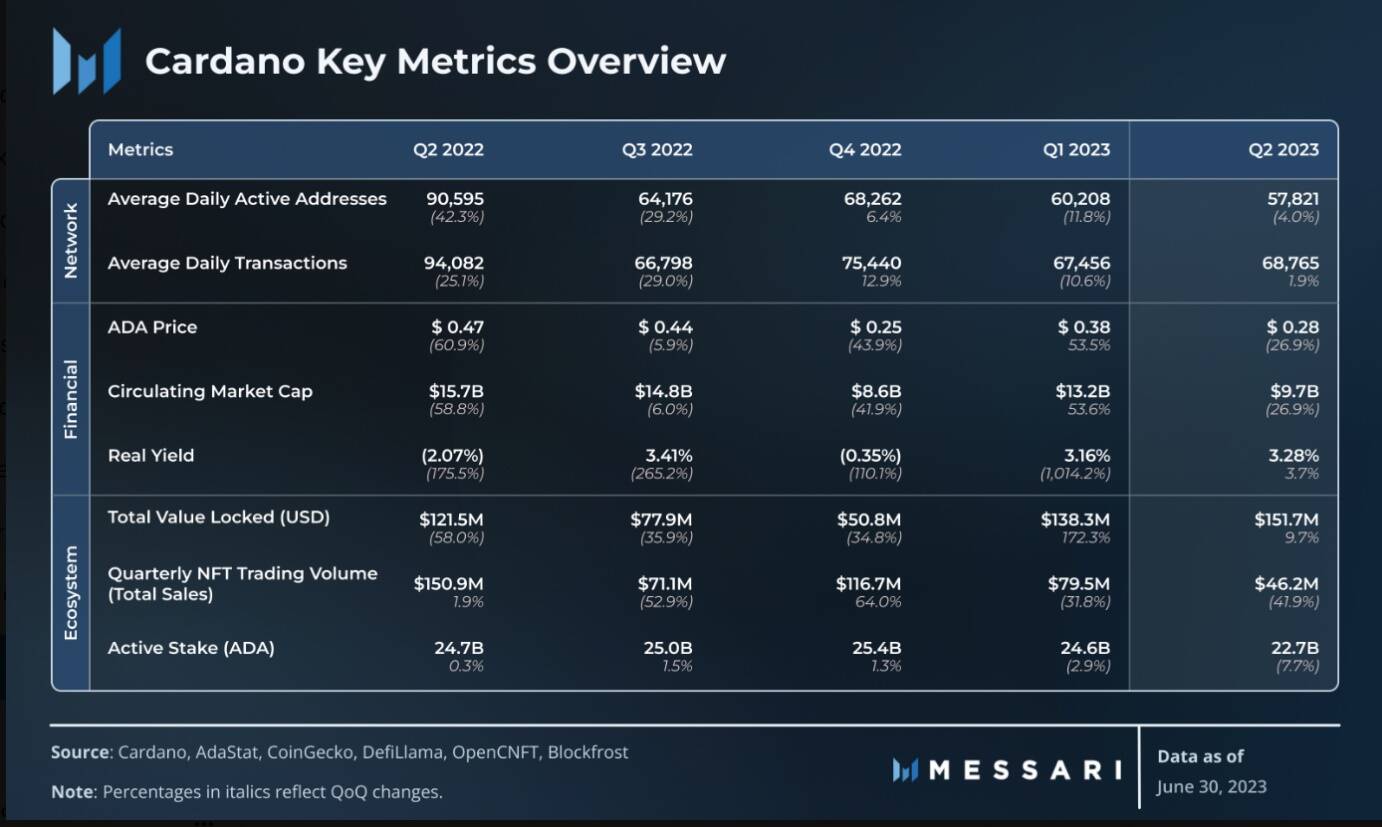Click the $9.7B market cap value

pyautogui.click(x=1295, y=391)
